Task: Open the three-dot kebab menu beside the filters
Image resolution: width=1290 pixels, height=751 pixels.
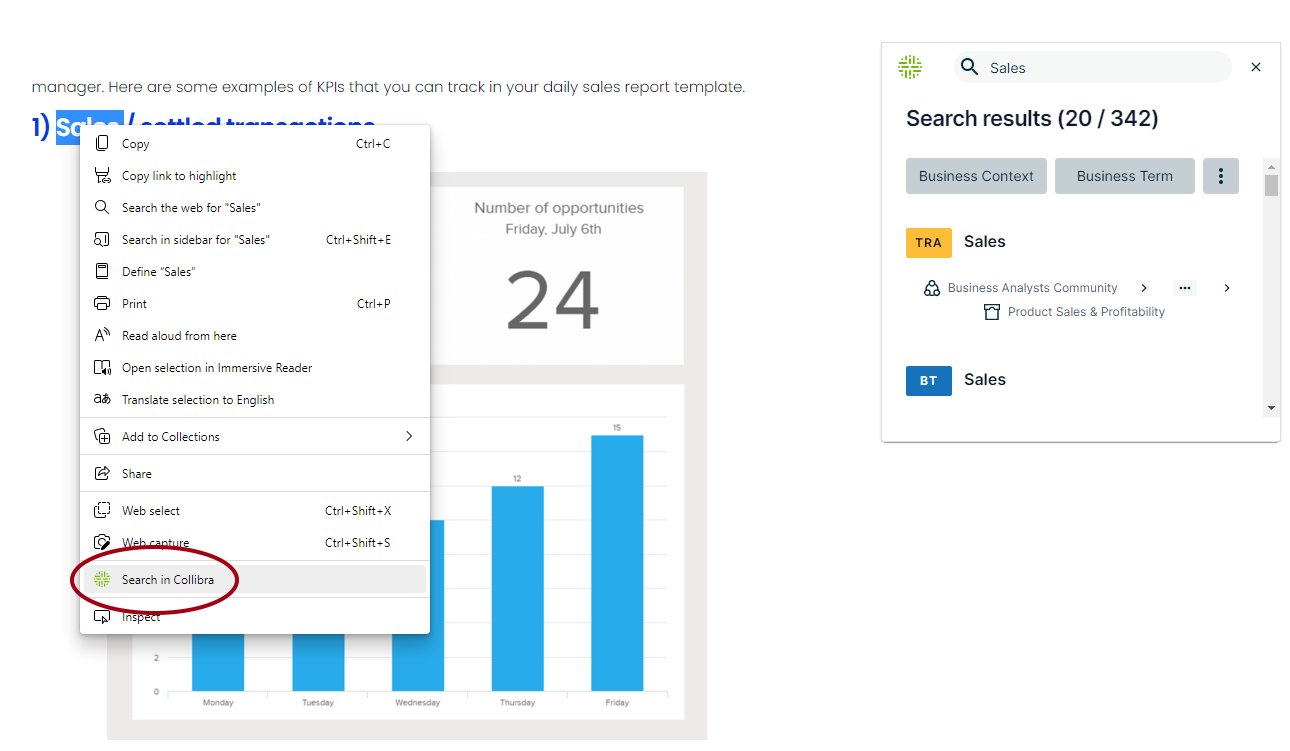Action: (1220, 175)
